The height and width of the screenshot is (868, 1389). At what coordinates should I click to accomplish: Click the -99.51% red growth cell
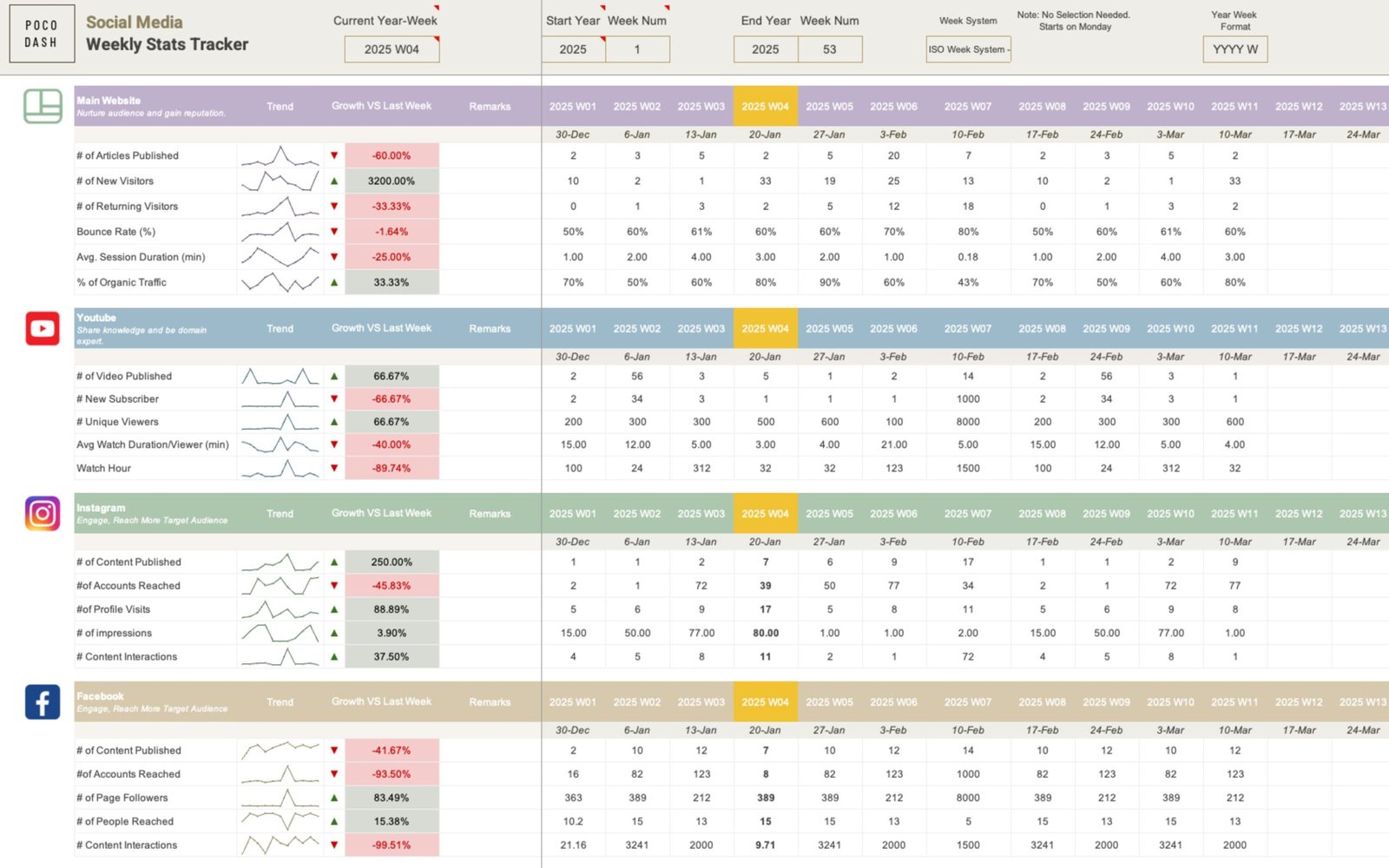click(392, 845)
